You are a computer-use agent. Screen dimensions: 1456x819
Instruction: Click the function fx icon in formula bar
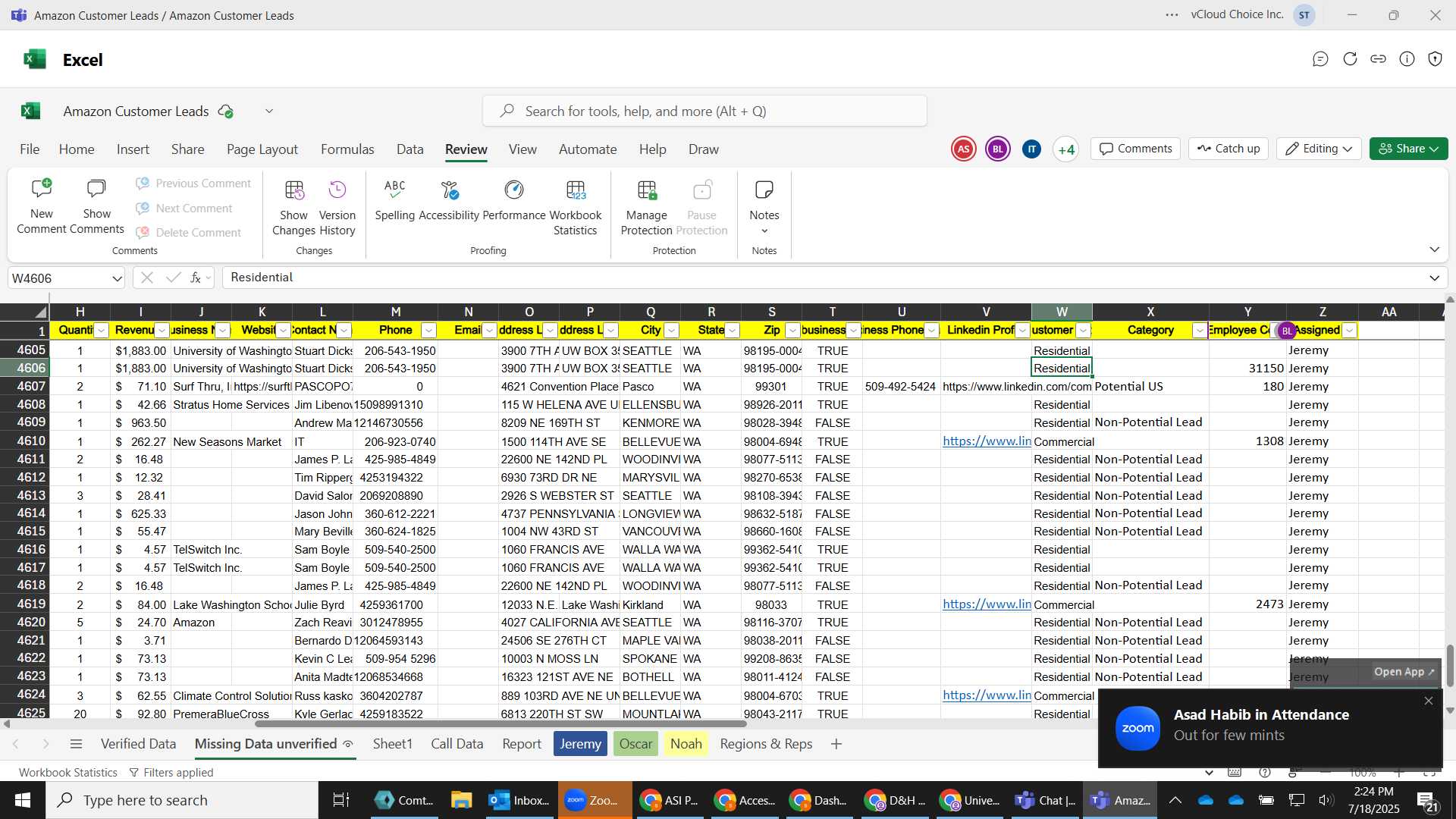(196, 278)
